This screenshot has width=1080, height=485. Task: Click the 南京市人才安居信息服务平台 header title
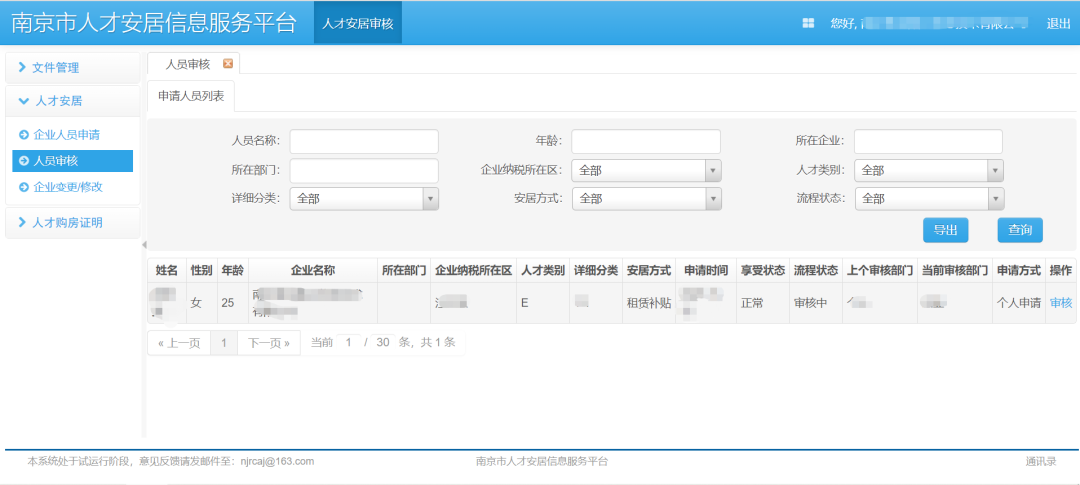pyautogui.click(x=154, y=23)
